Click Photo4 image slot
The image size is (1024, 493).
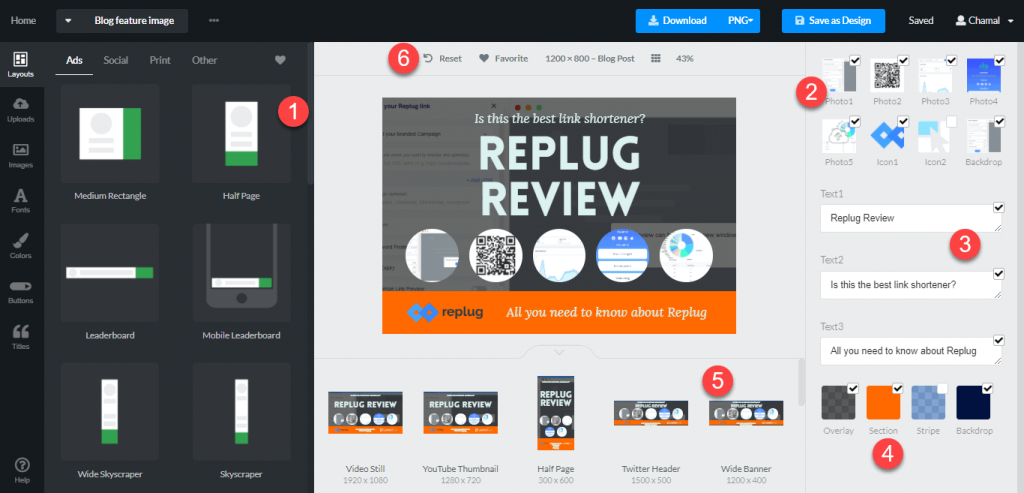[x=984, y=75]
